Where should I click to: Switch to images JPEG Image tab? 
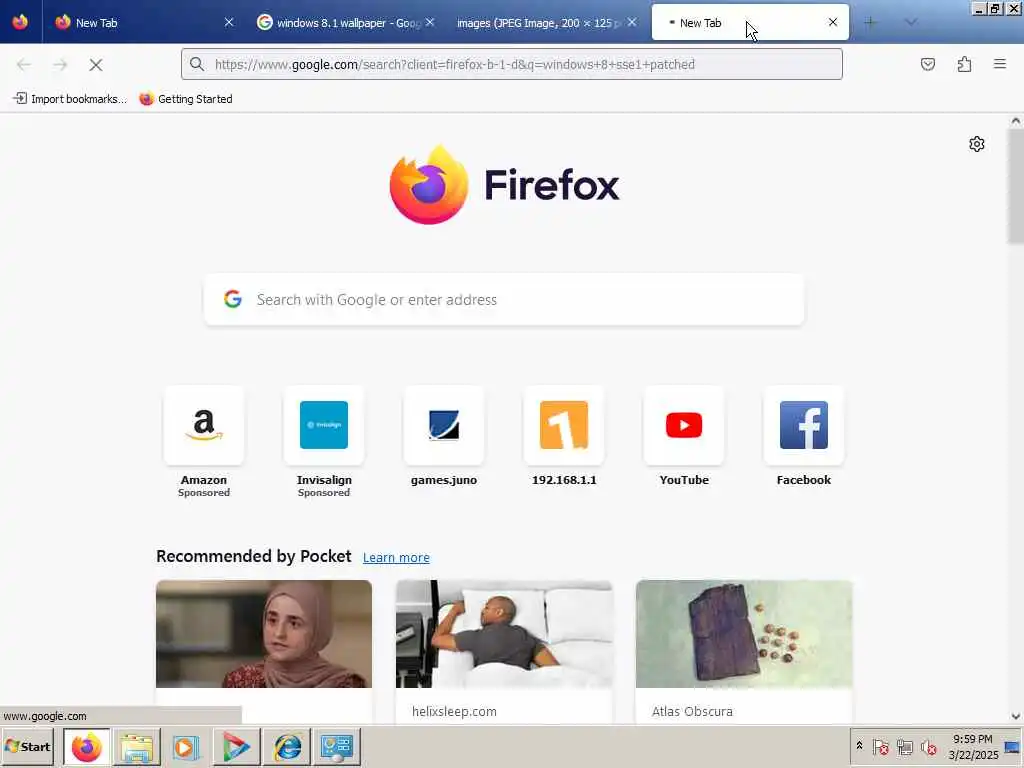547,22
